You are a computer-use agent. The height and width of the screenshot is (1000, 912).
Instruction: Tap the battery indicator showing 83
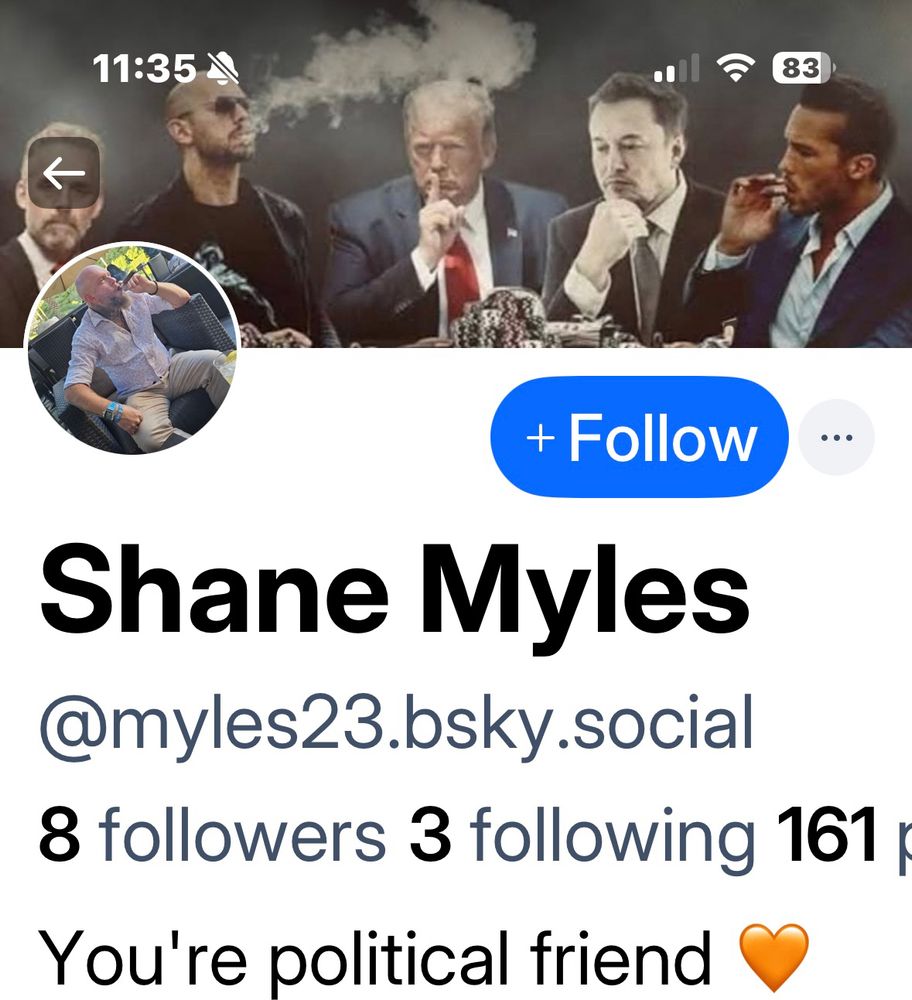[x=803, y=68]
